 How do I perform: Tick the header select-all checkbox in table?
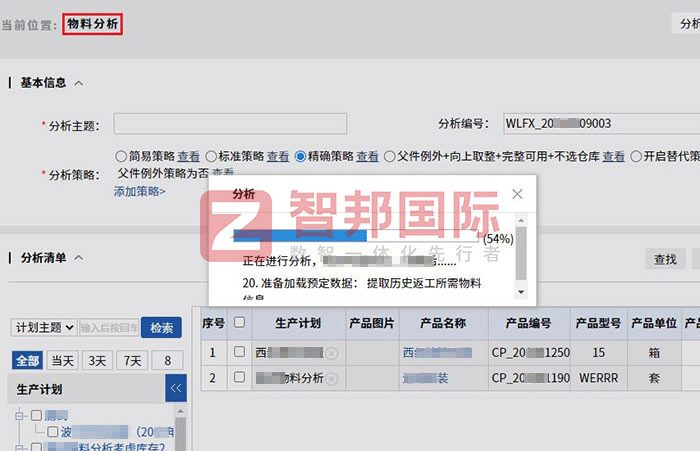click(x=239, y=323)
